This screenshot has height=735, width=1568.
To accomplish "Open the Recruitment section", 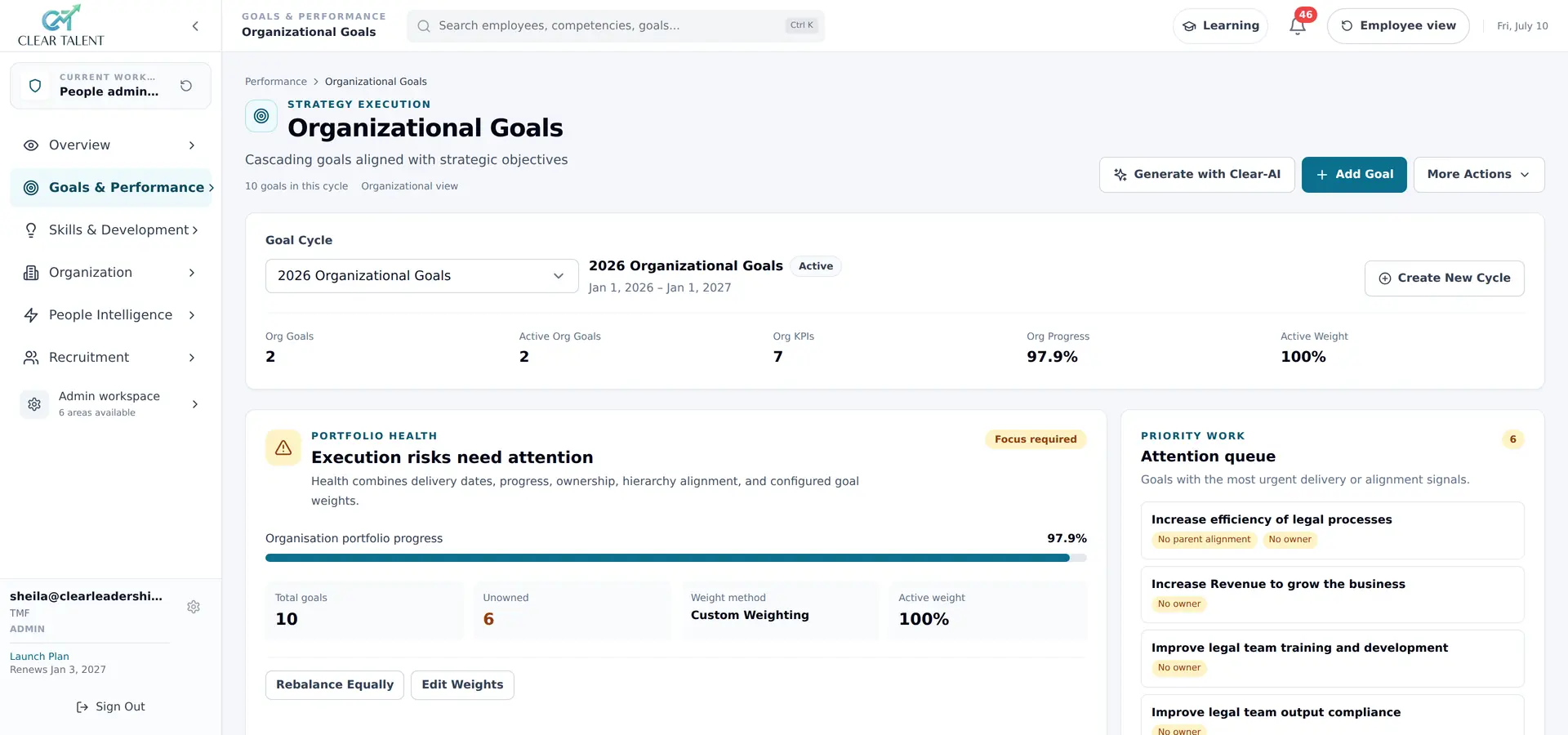I will click(x=110, y=358).
